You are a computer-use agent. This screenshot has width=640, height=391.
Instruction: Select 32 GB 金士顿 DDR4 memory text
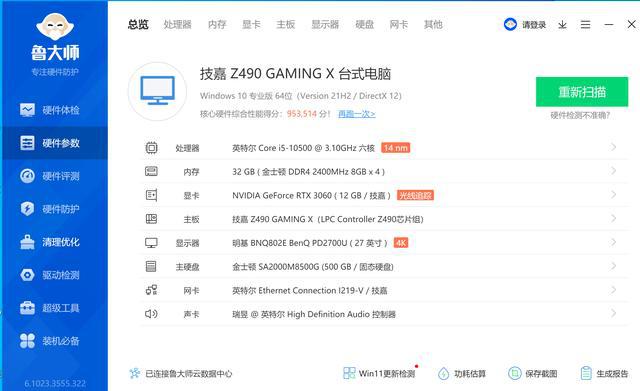pyautogui.click(x=308, y=172)
